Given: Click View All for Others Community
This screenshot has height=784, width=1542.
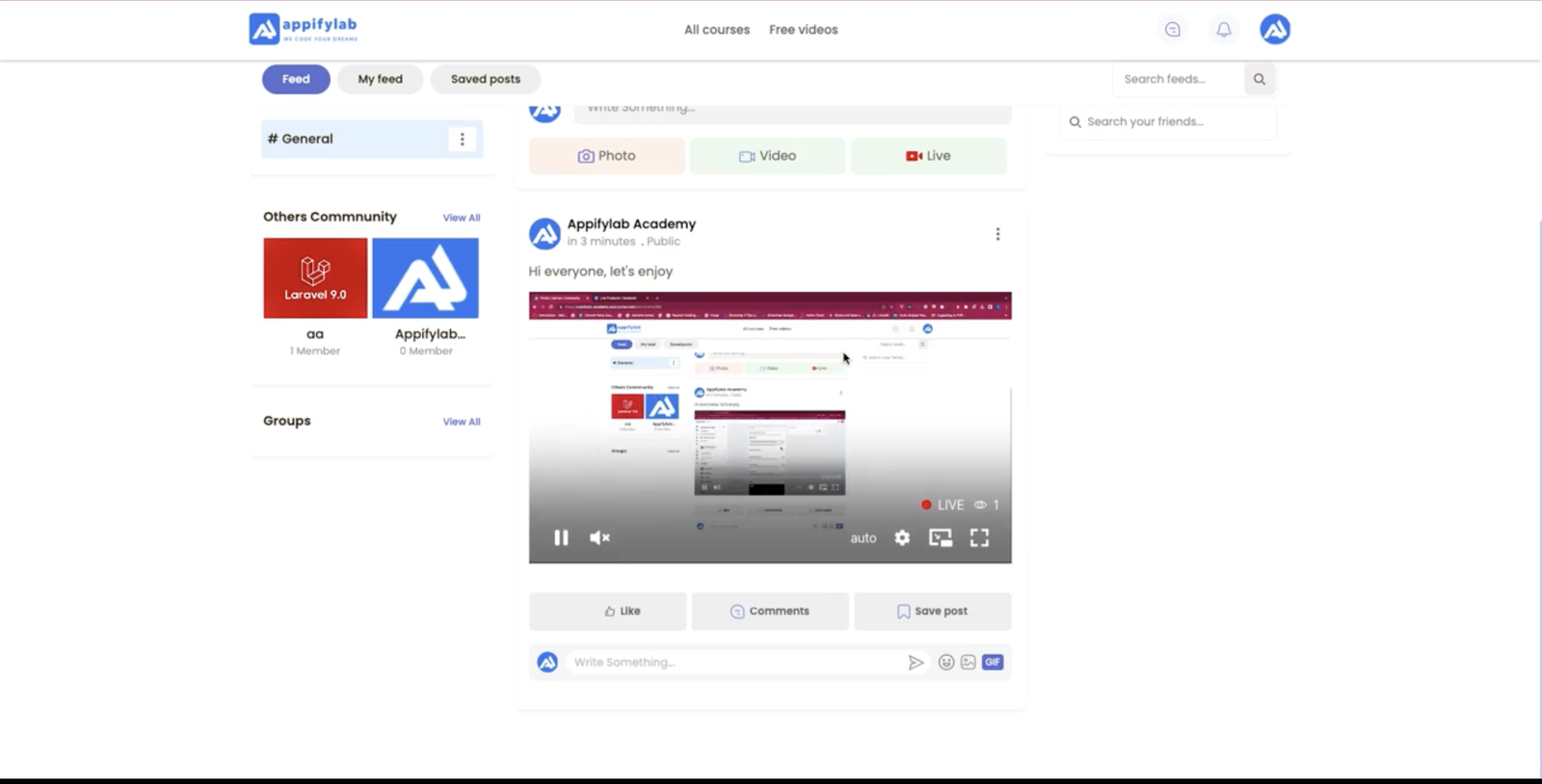Looking at the screenshot, I should coord(461,218).
